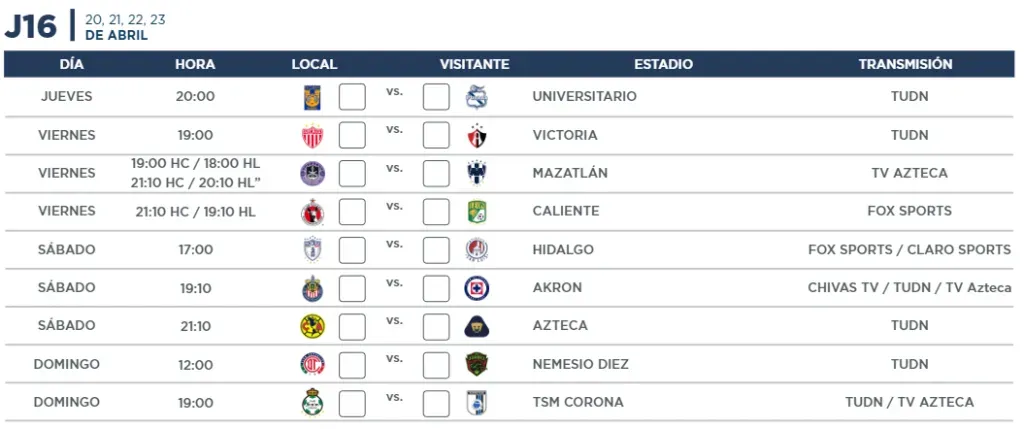The height and width of the screenshot is (429, 1024).
Task: Check the visitor box next to Cruz Azul
Action: point(436,288)
